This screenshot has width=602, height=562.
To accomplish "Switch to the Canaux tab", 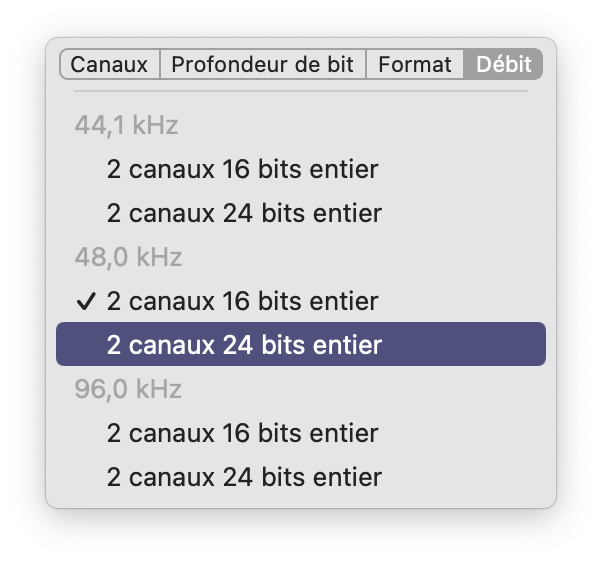I will pos(110,64).
